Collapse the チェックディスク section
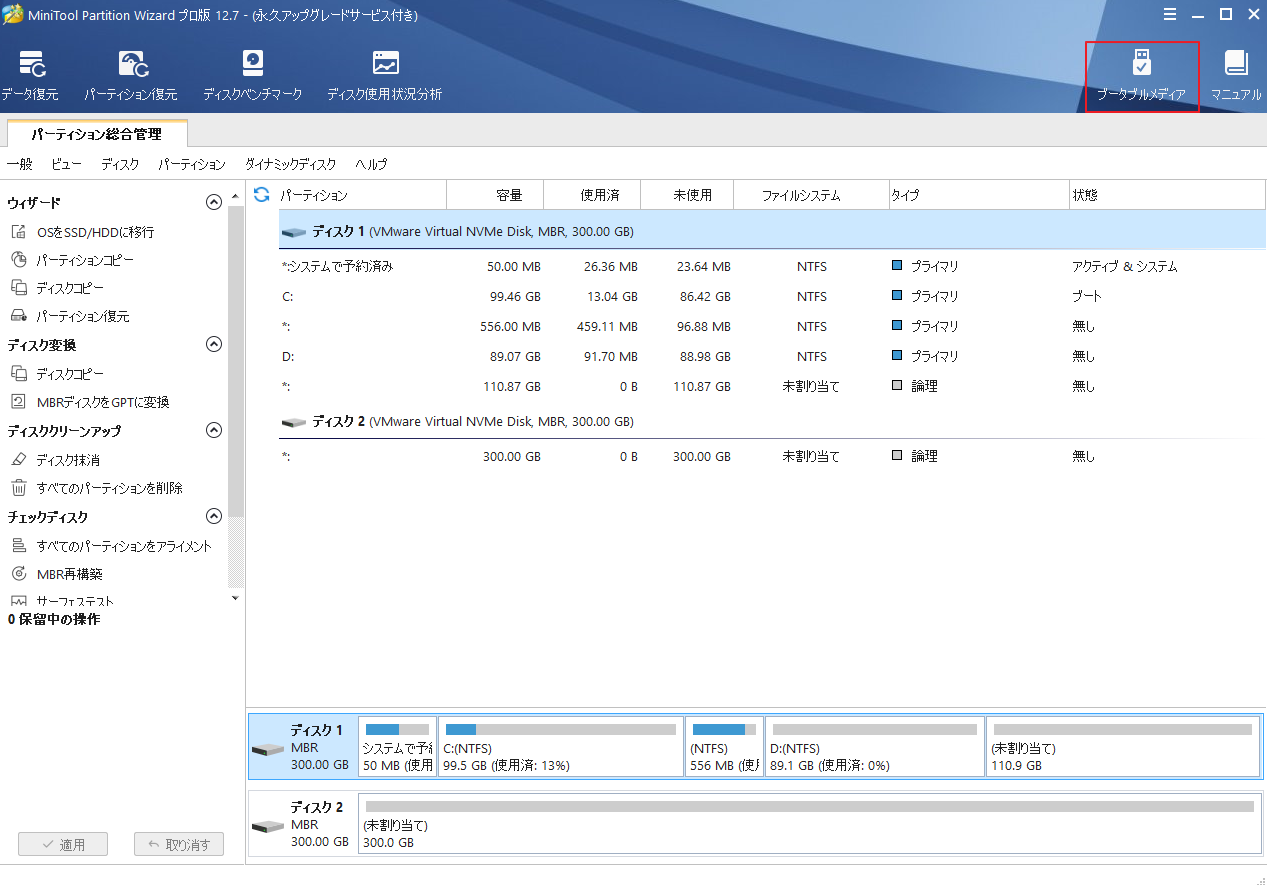This screenshot has width=1267, height=885. coord(213,516)
